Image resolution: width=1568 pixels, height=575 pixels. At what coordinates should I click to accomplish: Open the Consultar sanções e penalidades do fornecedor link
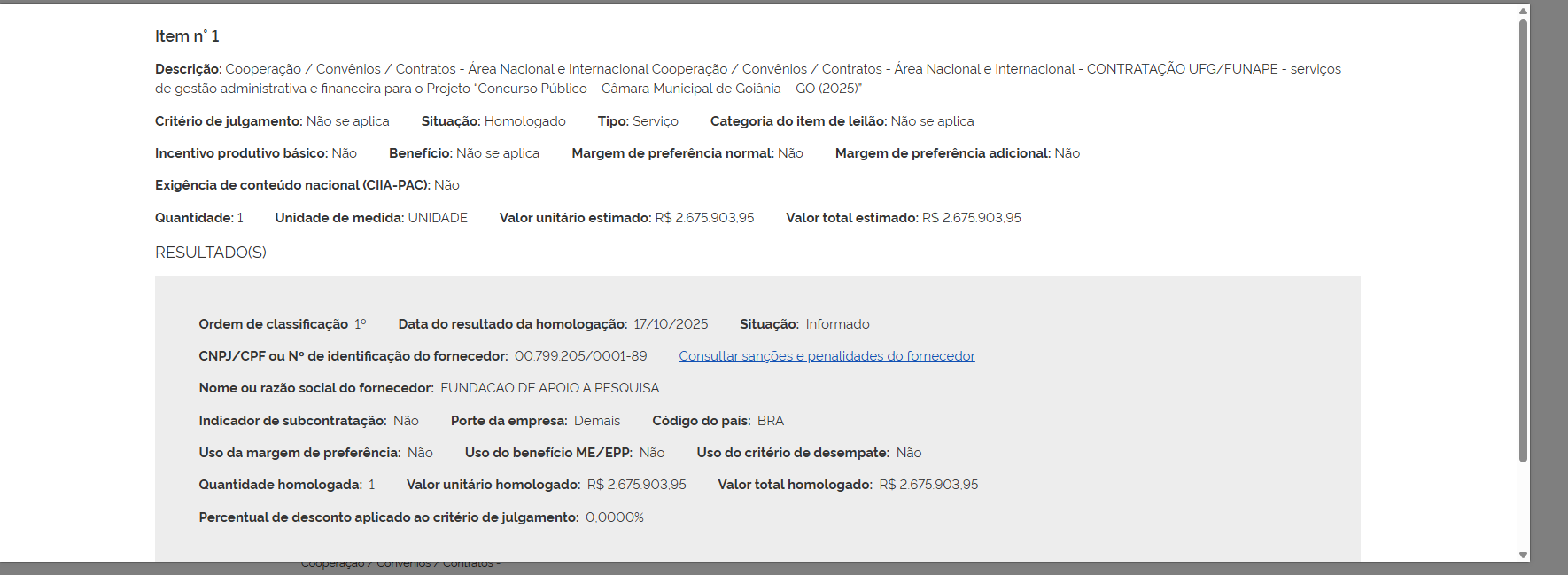coord(827,356)
